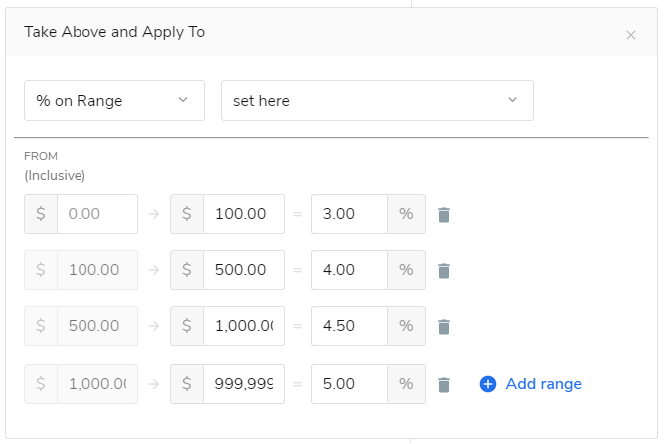Viewport: 665px width, 444px height.
Task: Select the 4.00 percent field
Action: click(x=349, y=270)
